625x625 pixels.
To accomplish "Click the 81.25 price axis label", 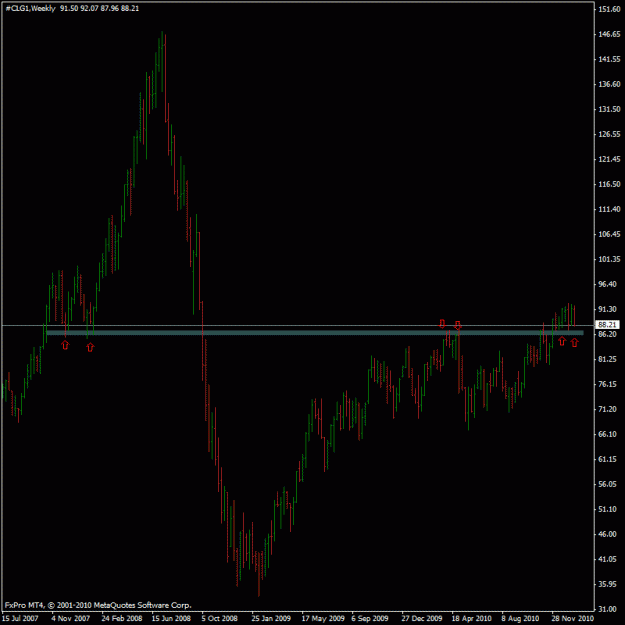I will coord(607,360).
